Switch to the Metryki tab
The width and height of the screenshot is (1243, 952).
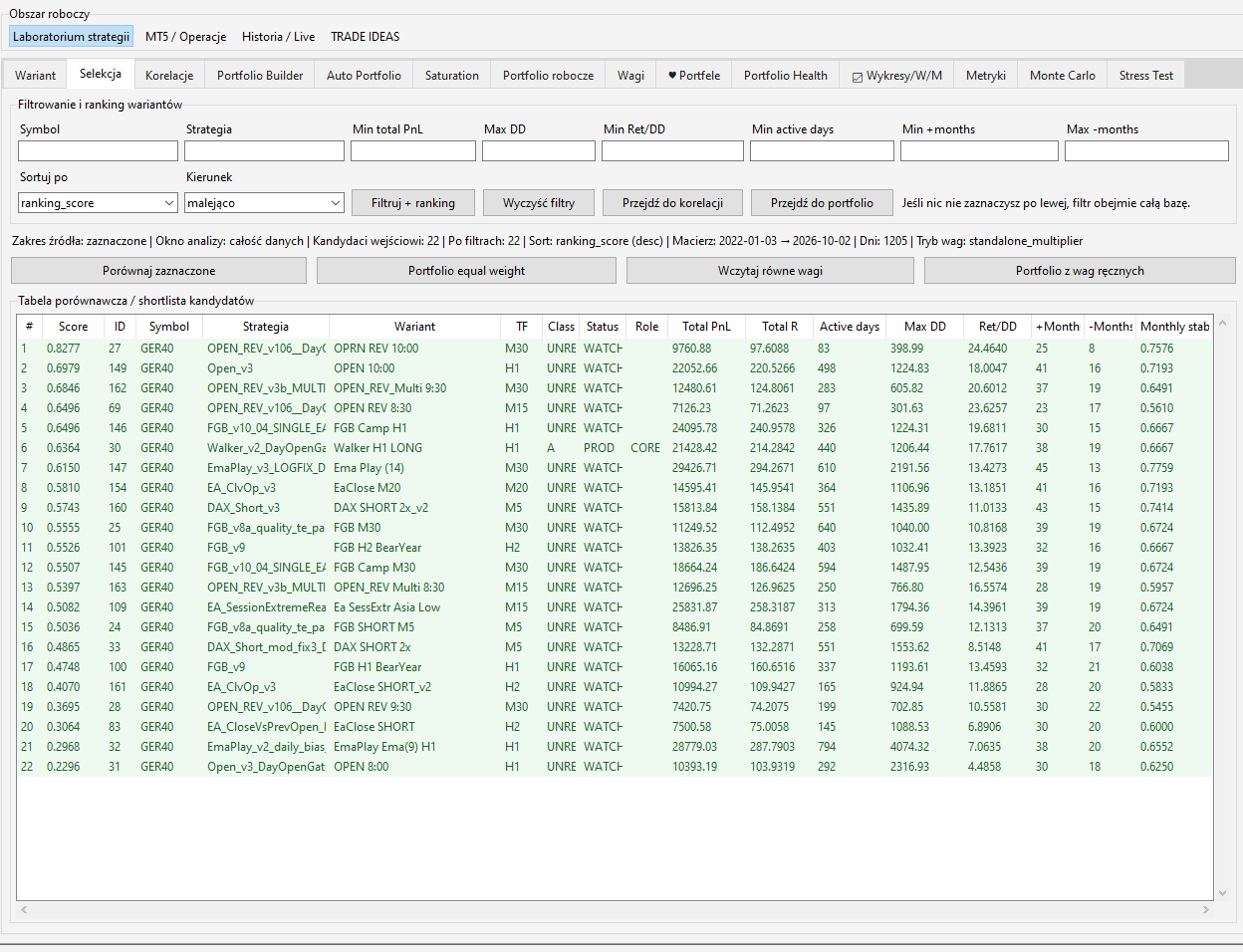tap(986, 76)
